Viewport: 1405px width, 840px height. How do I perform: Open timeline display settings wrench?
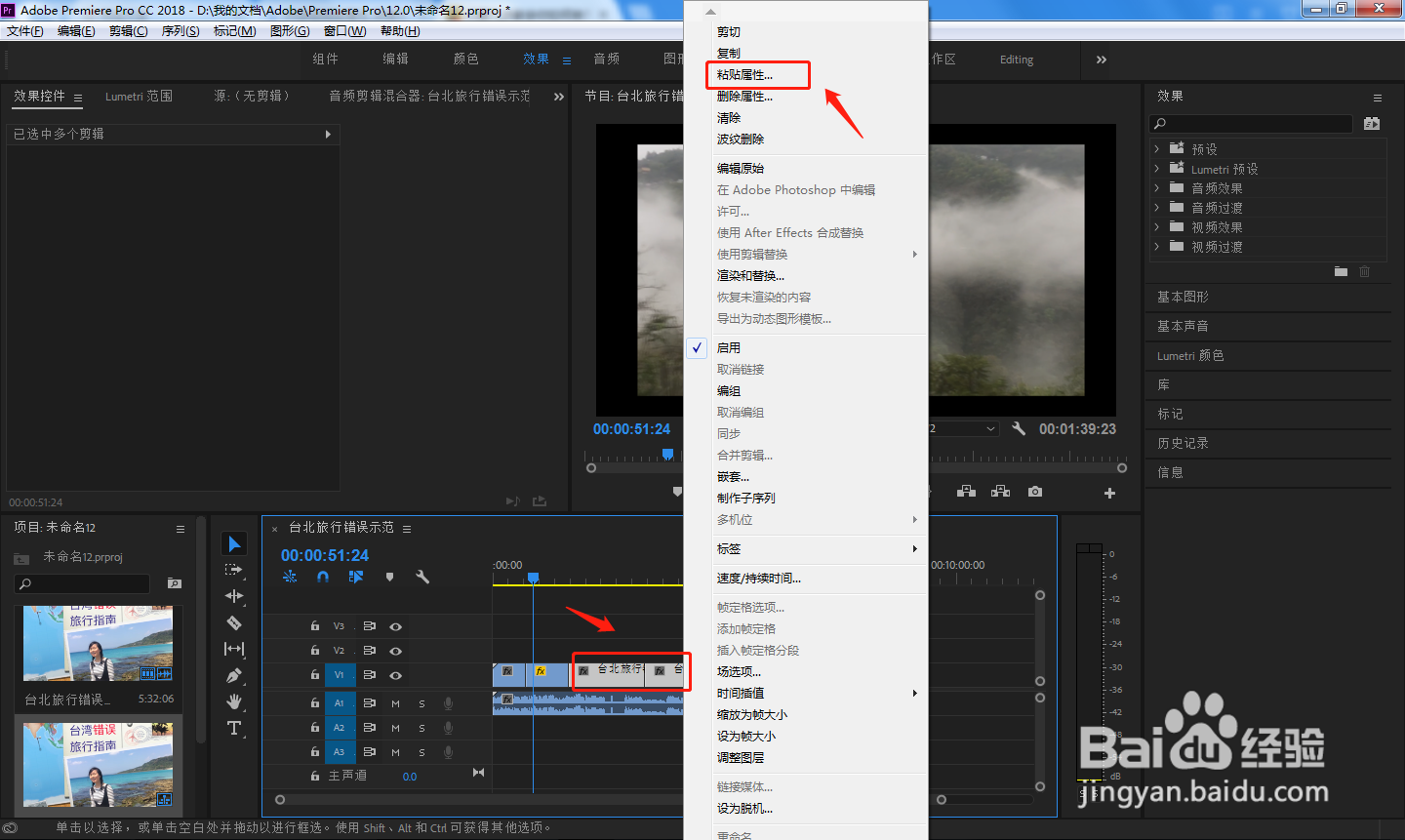point(422,577)
